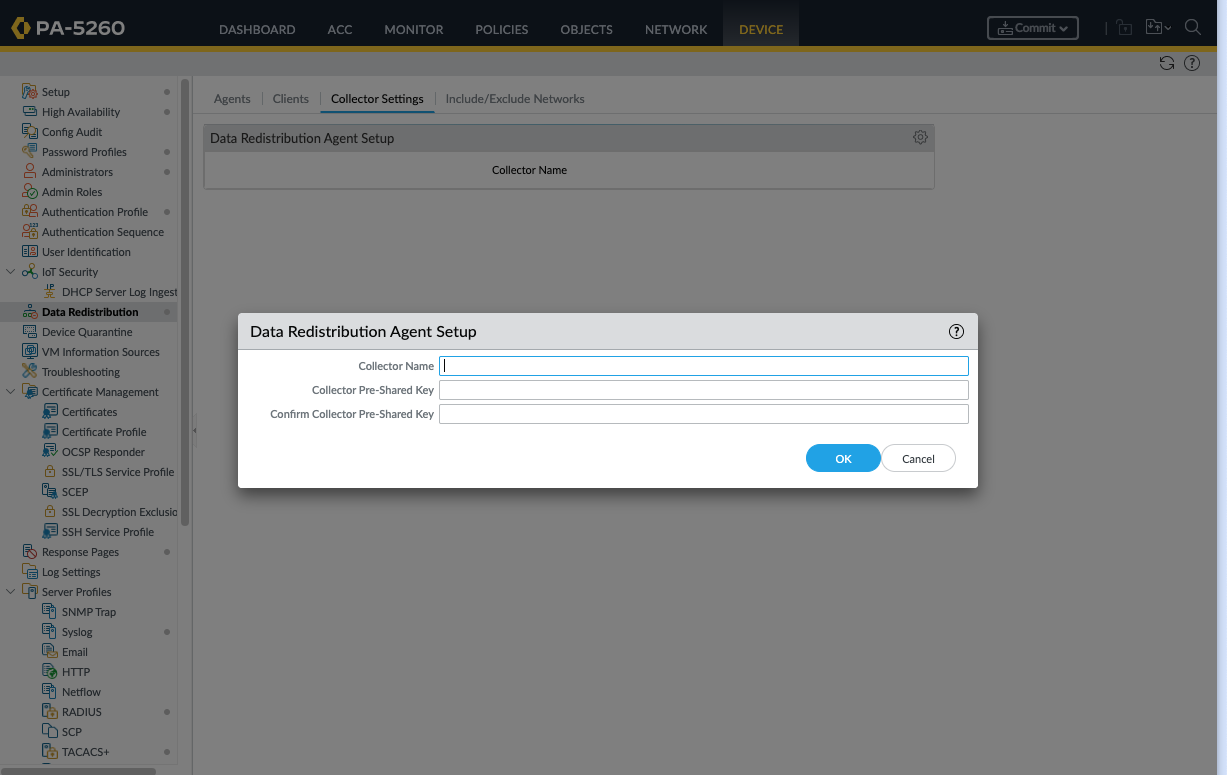1227x775 pixels.
Task: Click the High Availability icon
Action: [x=30, y=112]
